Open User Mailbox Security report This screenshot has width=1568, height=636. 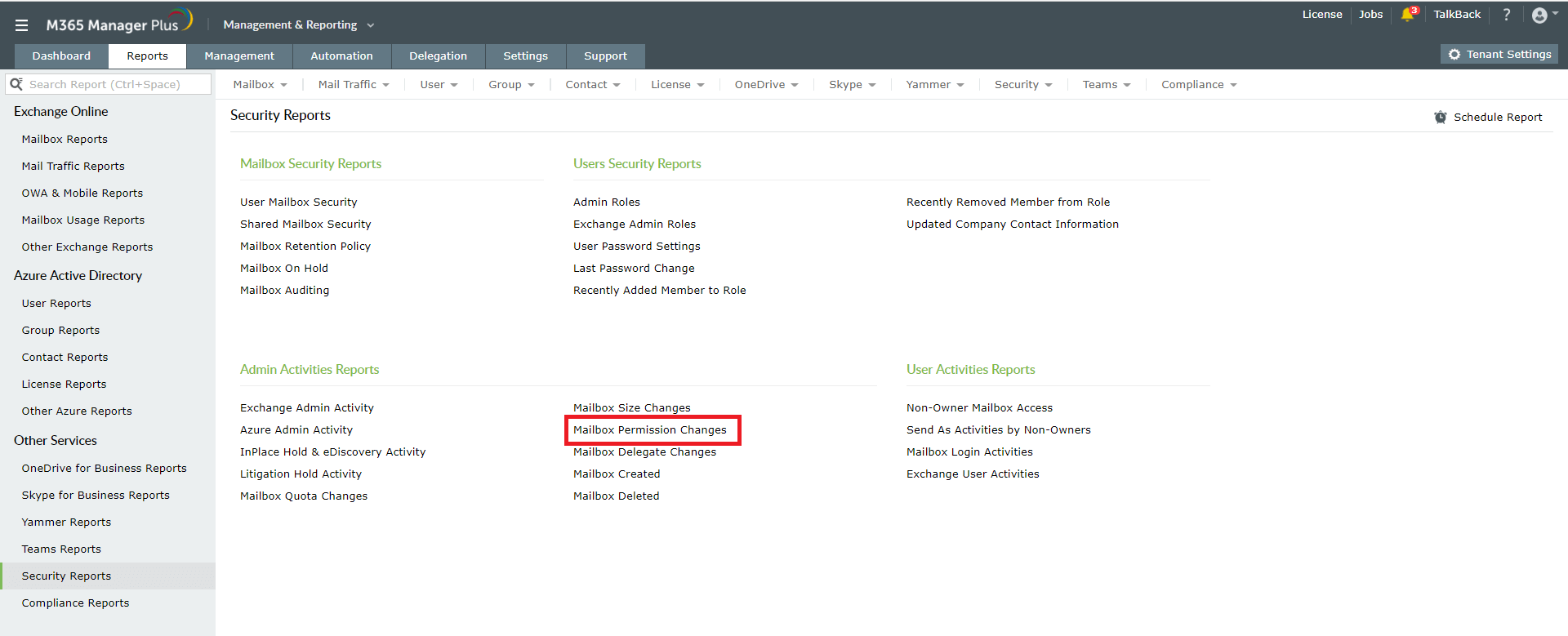point(299,202)
